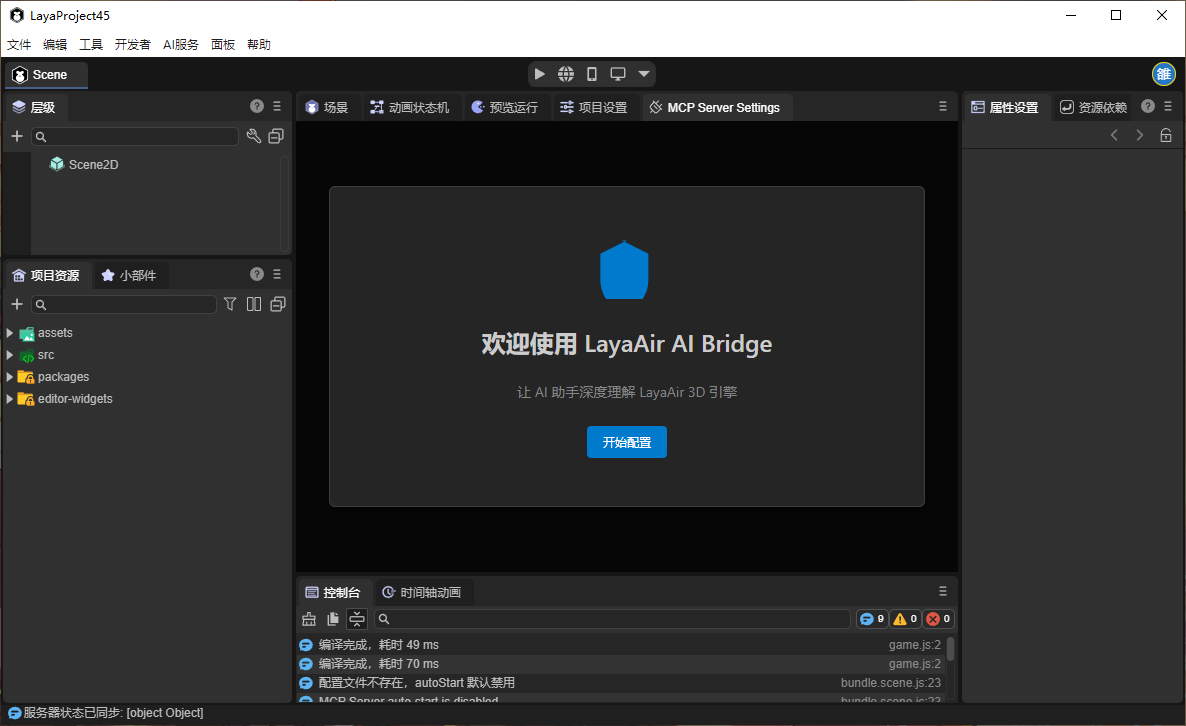This screenshot has height=726, width=1186.
Task: Switch to the 动画状态机 tab
Action: (409, 107)
